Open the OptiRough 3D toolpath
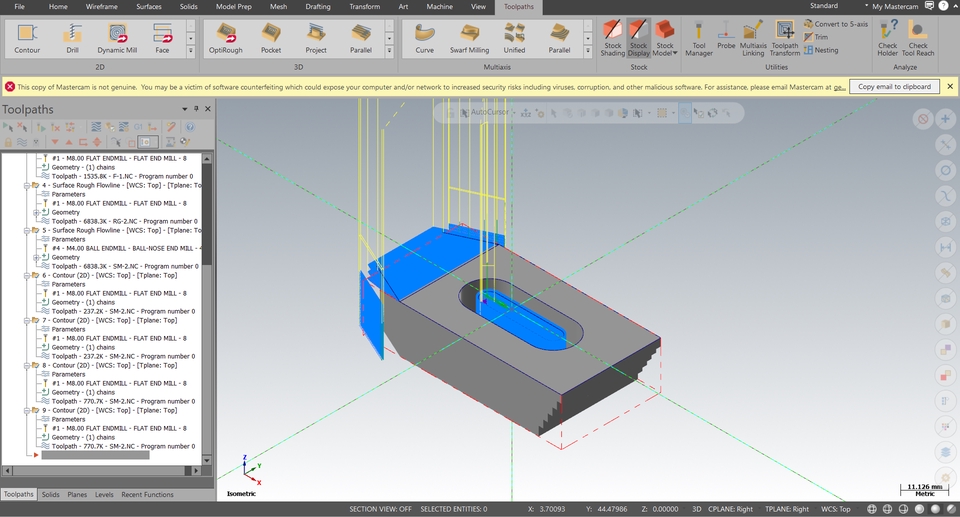The image size is (960, 517). pyautogui.click(x=225, y=38)
